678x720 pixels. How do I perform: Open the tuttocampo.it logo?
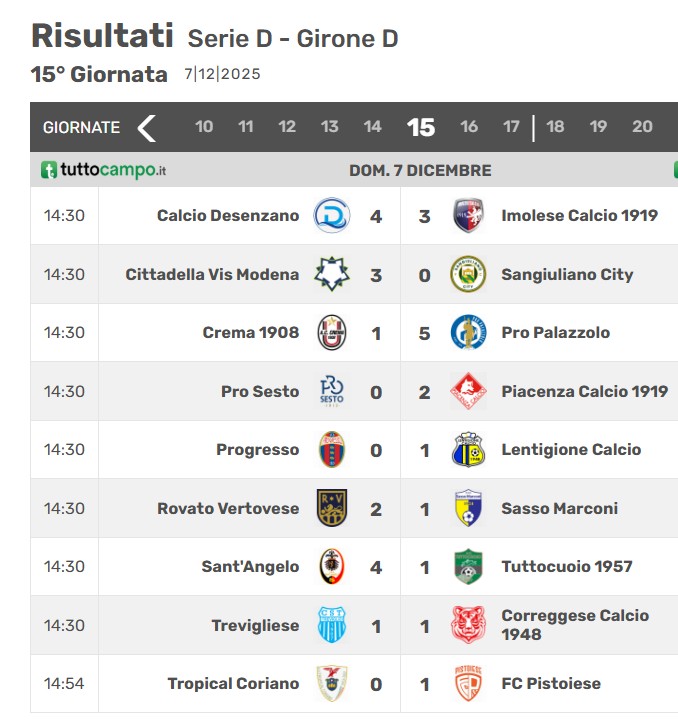[104, 170]
